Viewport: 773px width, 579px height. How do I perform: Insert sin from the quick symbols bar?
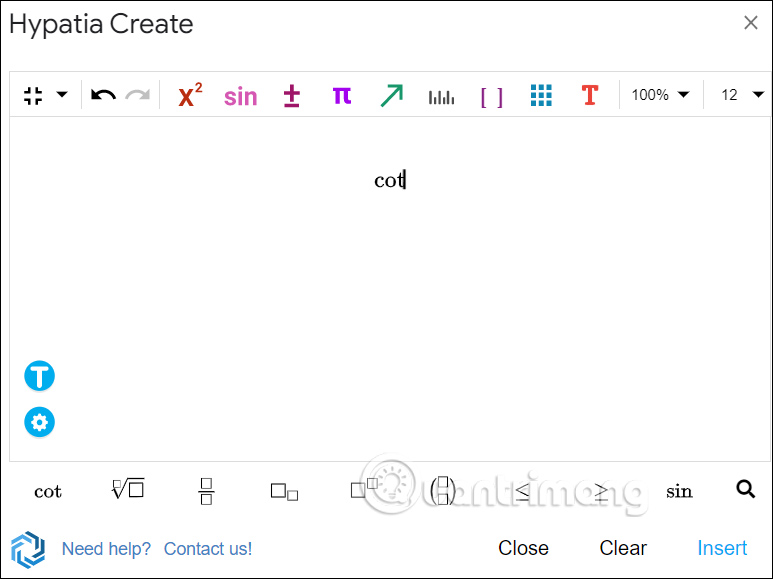coord(679,491)
